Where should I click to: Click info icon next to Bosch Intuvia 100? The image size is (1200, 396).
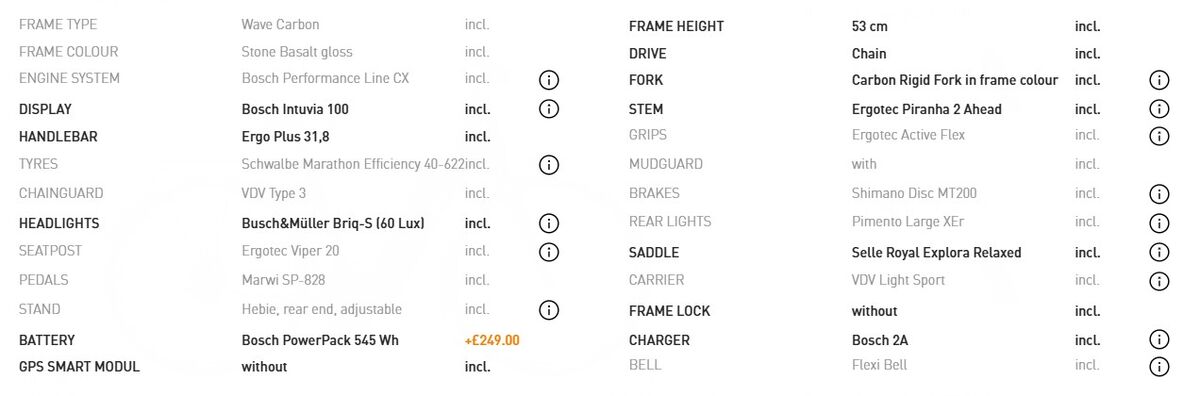tap(548, 109)
